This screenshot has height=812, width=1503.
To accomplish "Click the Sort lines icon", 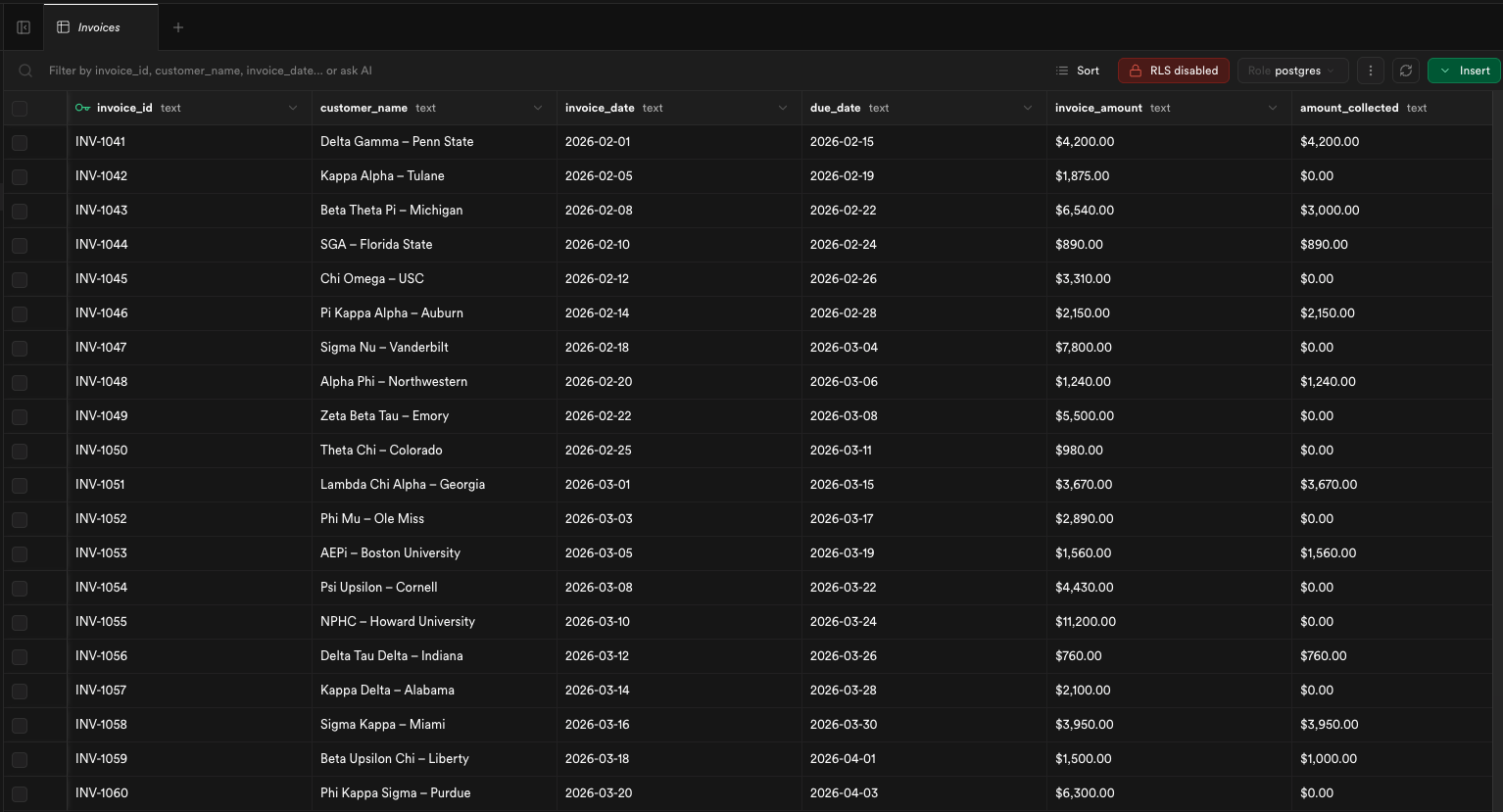I will [1062, 71].
